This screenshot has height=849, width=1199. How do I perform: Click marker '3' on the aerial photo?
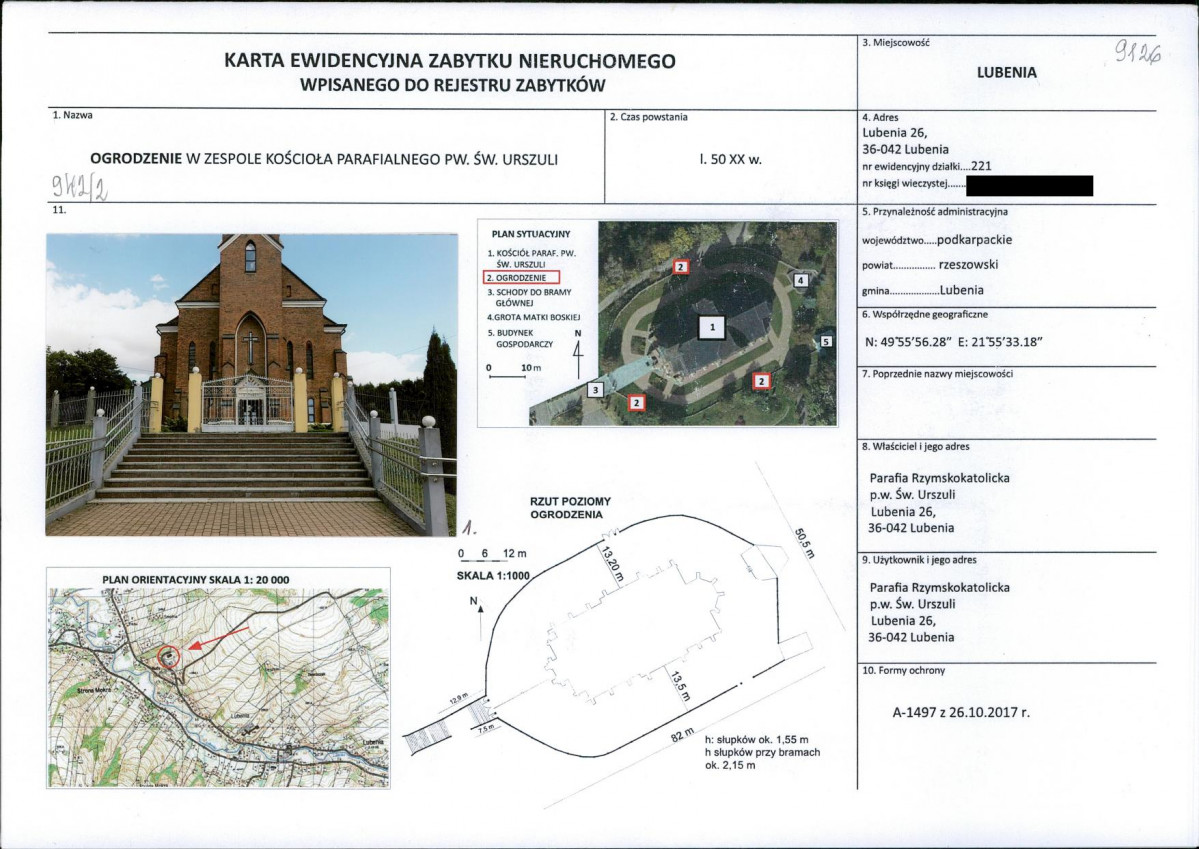(x=596, y=390)
